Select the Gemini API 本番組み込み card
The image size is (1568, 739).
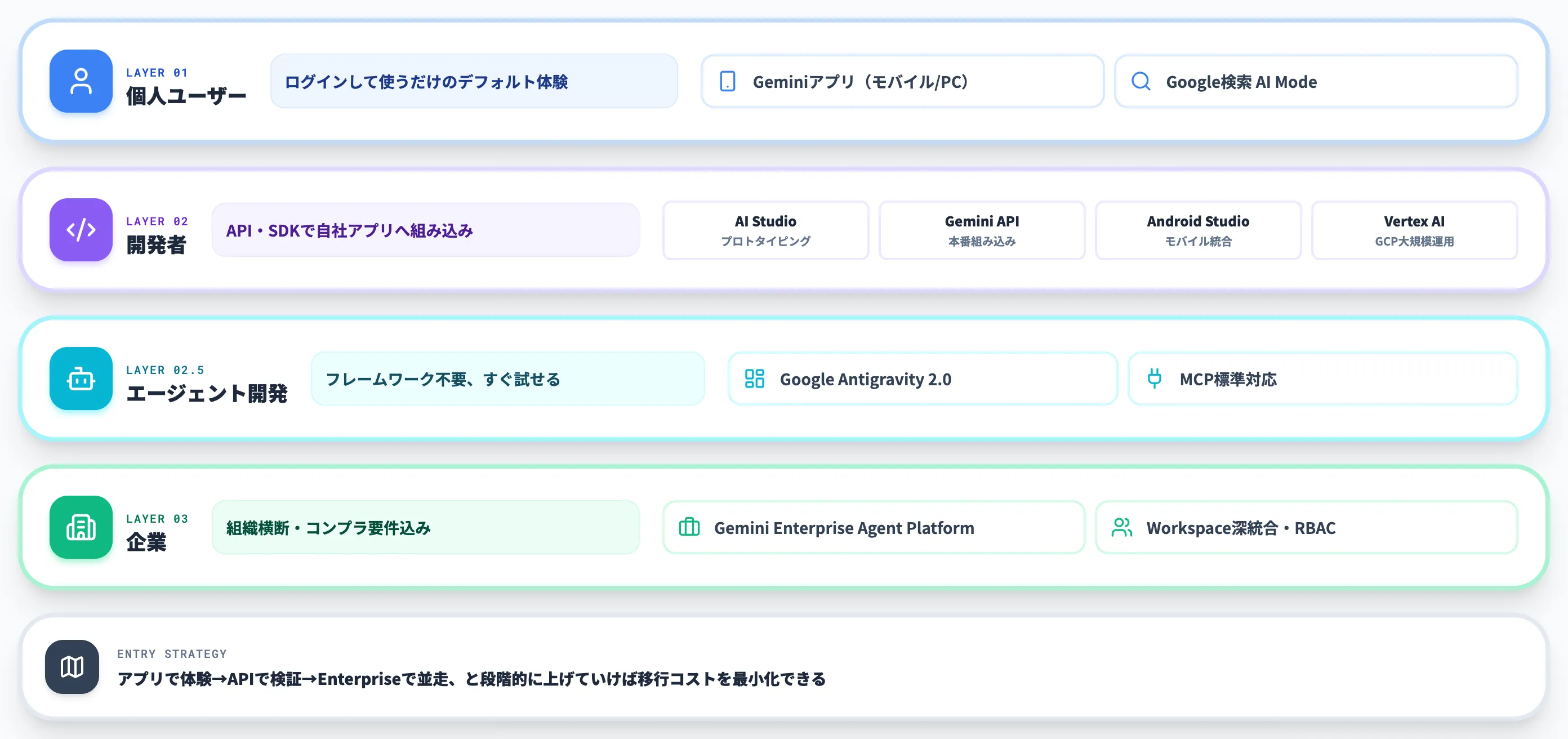coord(982,230)
